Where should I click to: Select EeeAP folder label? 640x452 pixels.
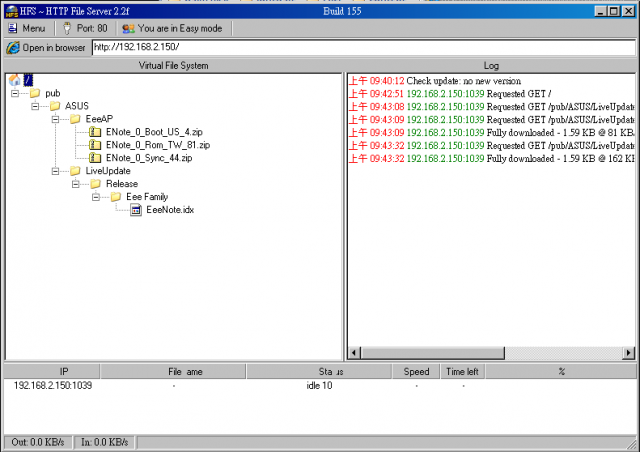point(99,119)
